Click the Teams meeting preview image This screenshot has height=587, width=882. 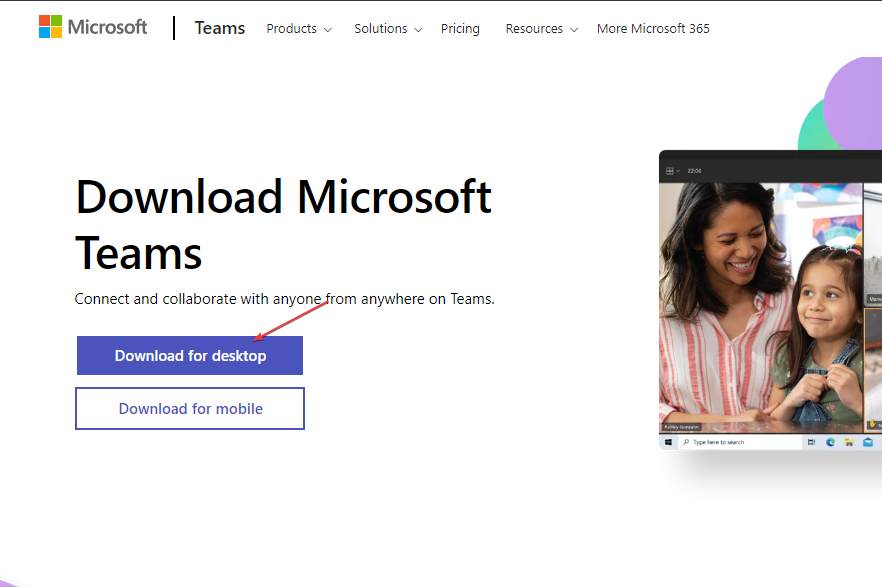click(x=770, y=300)
